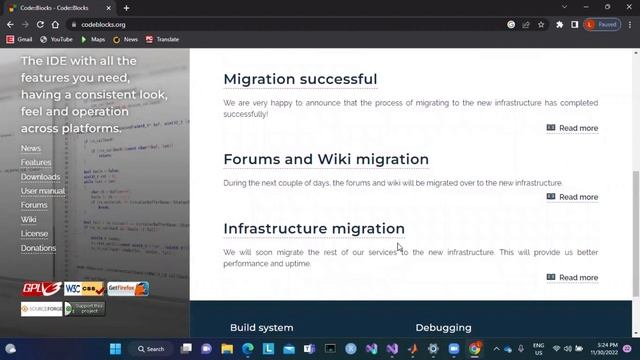Screen dimensions: 640x360
Task: Open the Wiki link in the sidebar
Action: point(29,219)
